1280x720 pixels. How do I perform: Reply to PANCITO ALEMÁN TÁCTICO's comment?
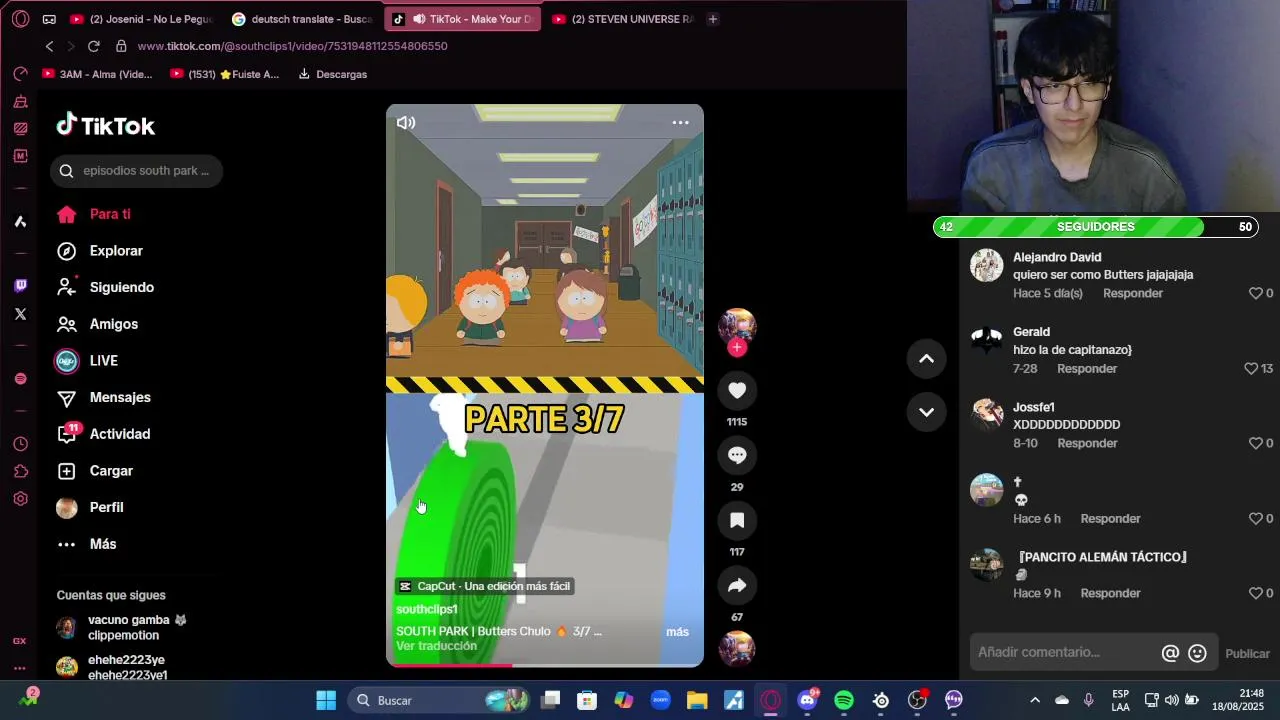click(x=1111, y=593)
